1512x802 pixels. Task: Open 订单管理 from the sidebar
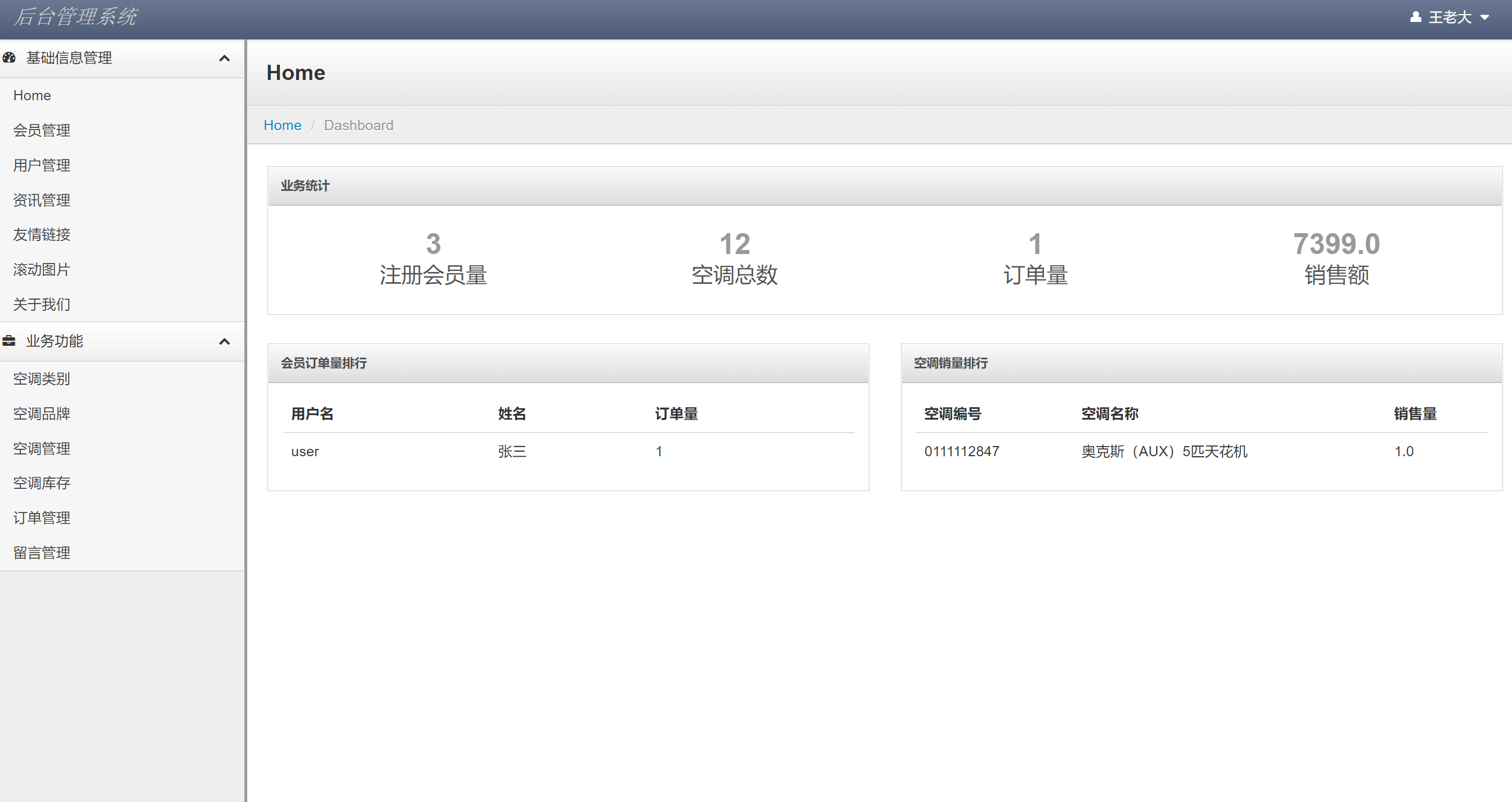41,518
